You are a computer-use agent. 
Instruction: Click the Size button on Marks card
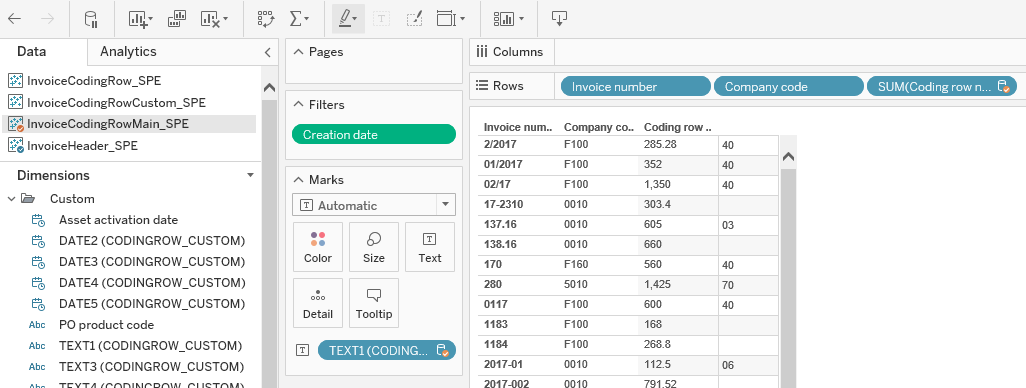(x=374, y=247)
